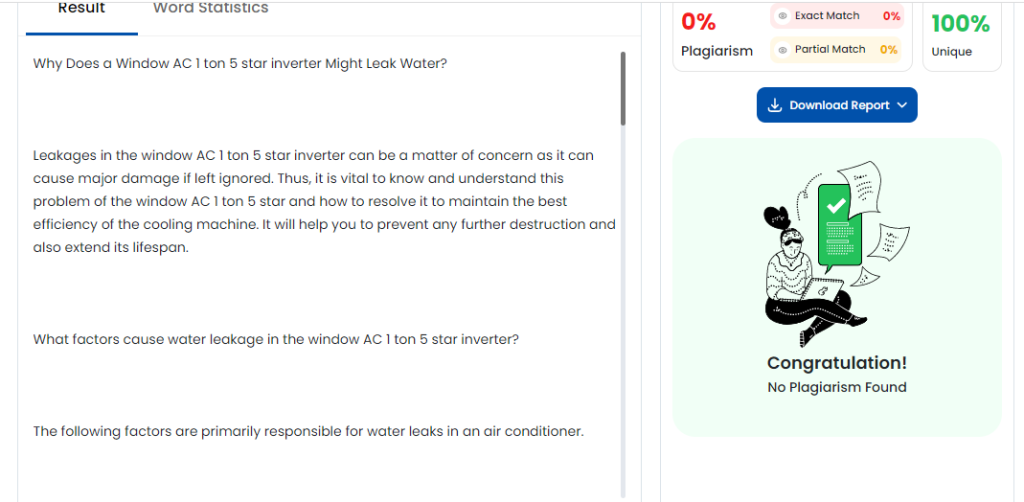Expand the Download Report dropdown chevron
Screen dimensions: 1024x502
(x=902, y=105)
